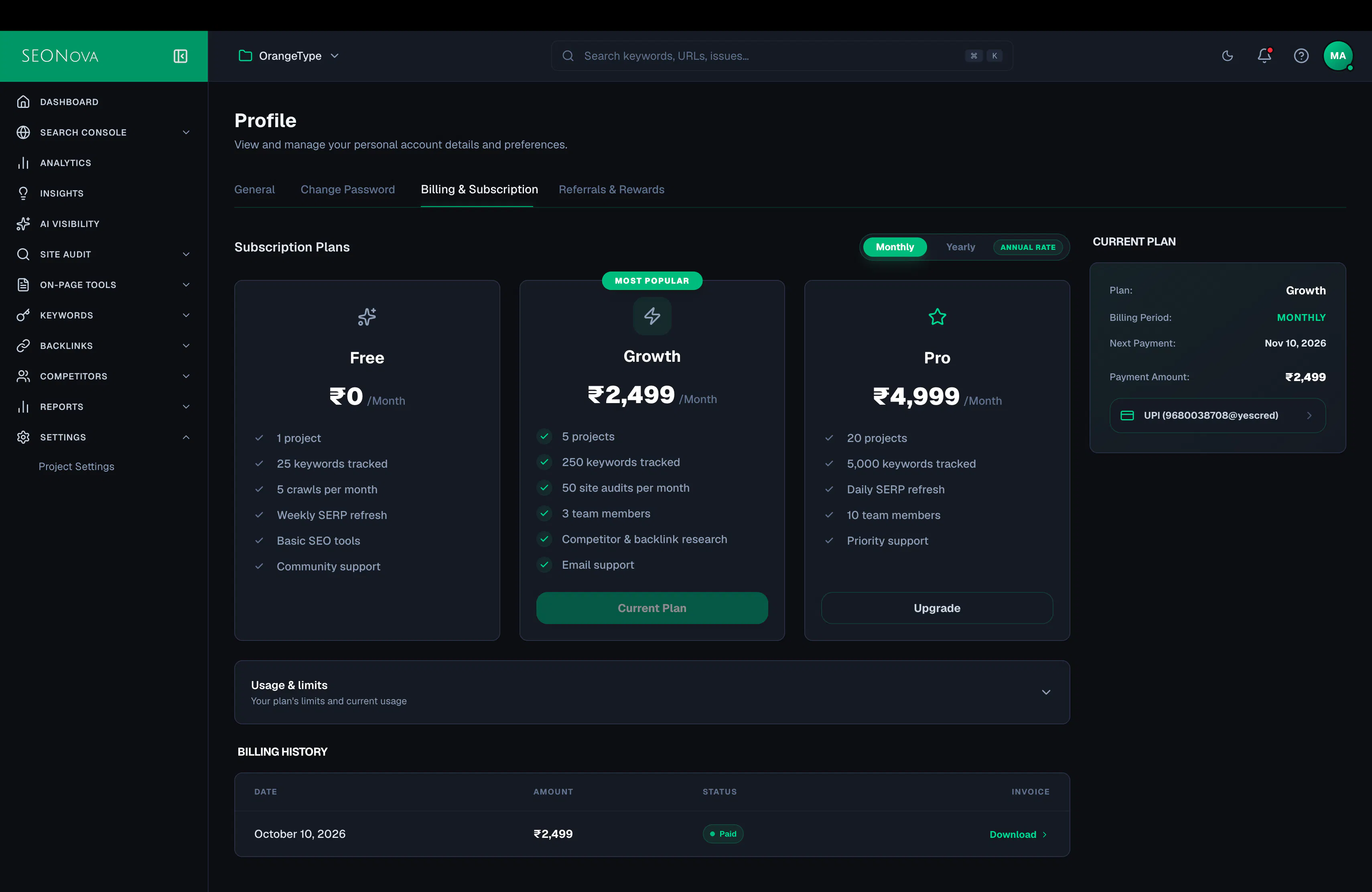Click the Analytics bar chart icon
This screenshot has height=892, width=1372.
pos(23,163)
